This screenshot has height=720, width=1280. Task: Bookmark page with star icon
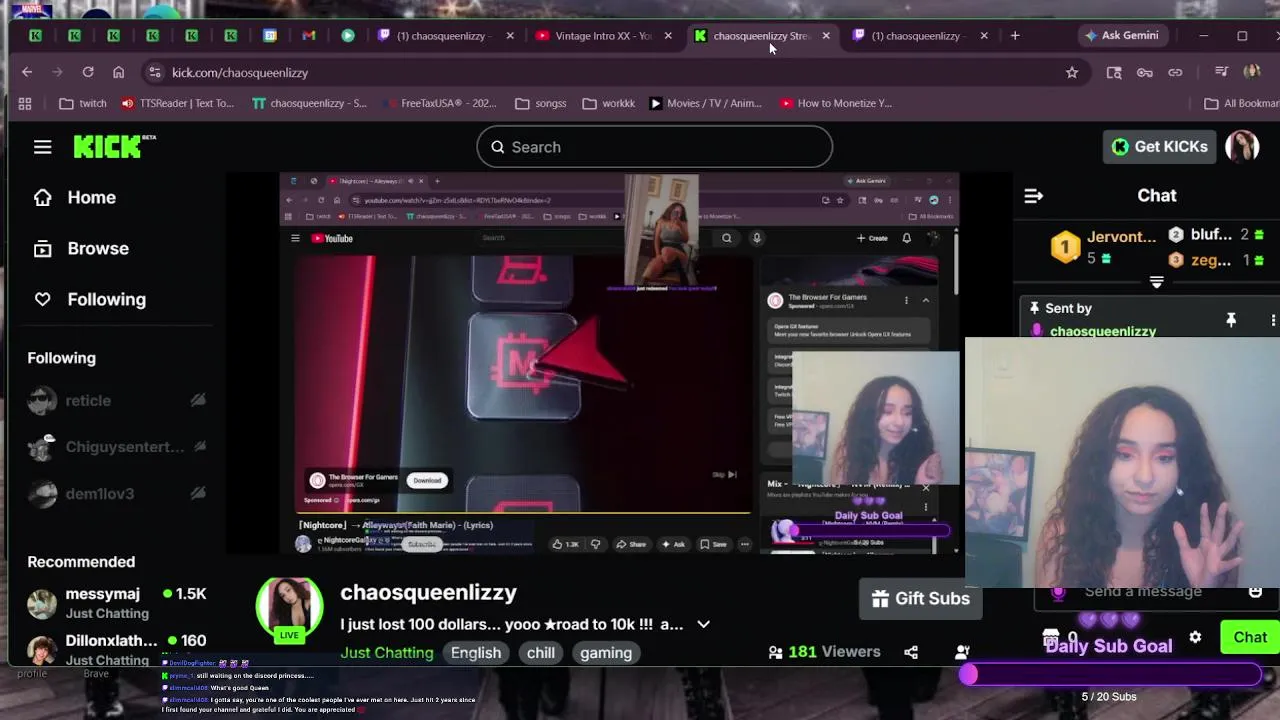[x=1072, y=72]
